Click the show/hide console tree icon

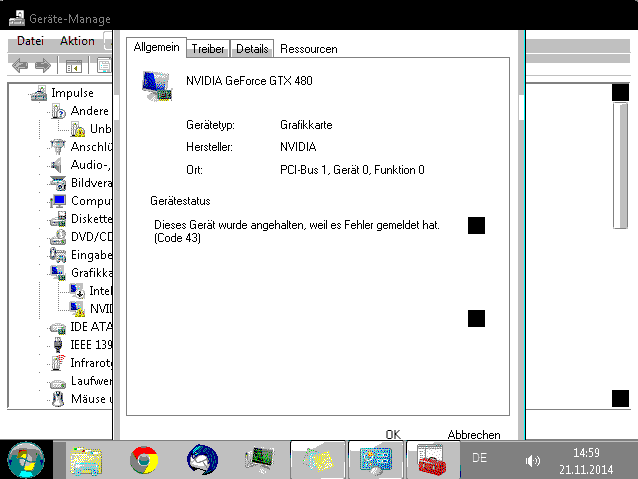point(74,66)
